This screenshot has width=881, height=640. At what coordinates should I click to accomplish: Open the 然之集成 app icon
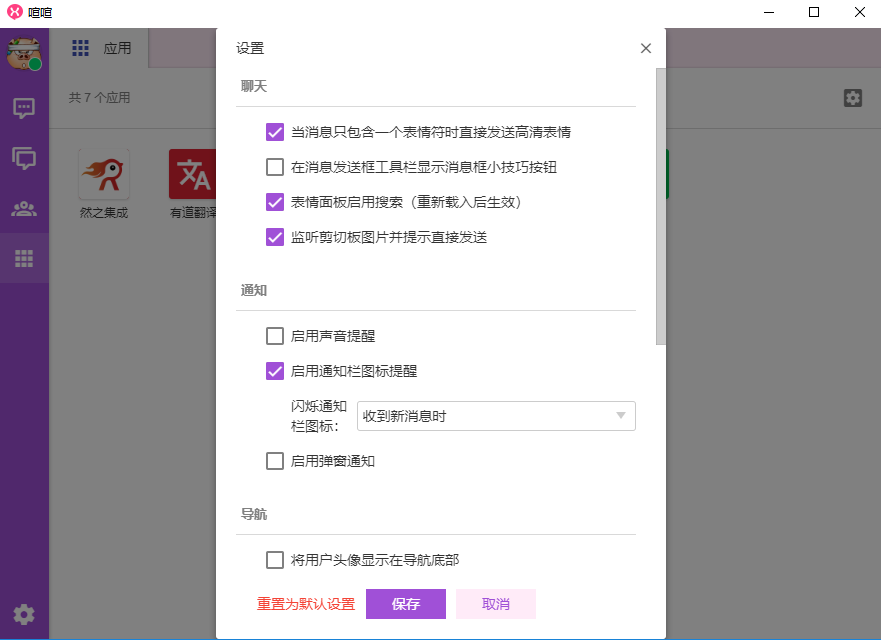tap(104, 174)
